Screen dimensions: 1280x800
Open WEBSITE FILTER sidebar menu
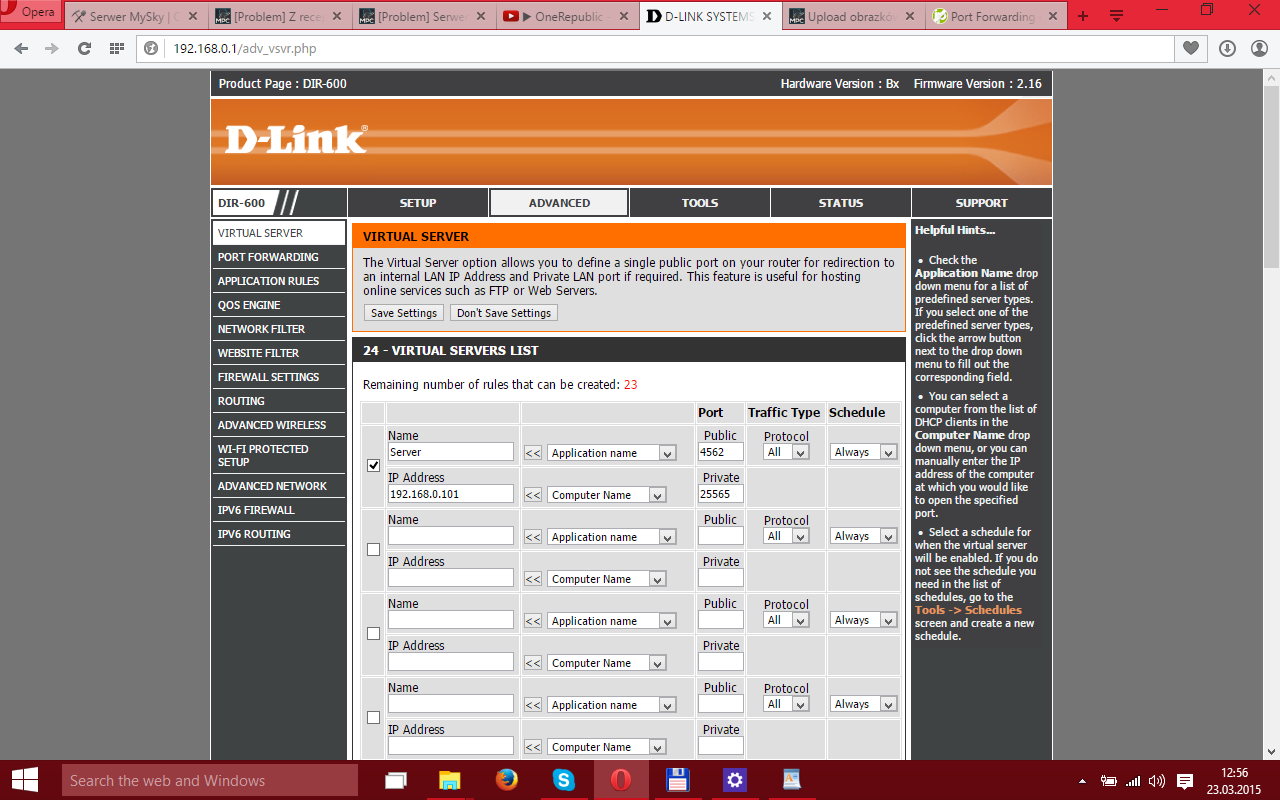278,353
